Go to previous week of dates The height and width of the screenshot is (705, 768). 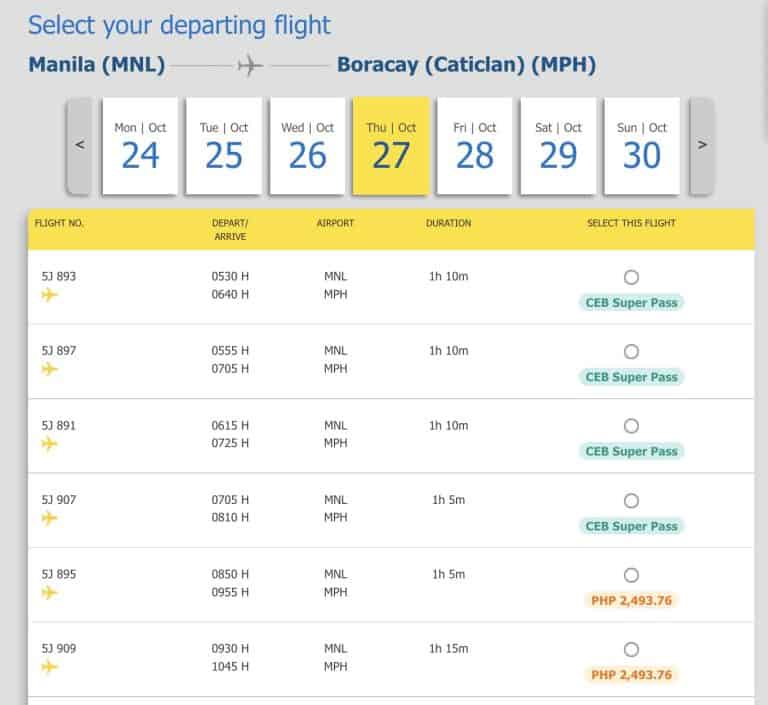pyautogui.click(x=80, y=145)
